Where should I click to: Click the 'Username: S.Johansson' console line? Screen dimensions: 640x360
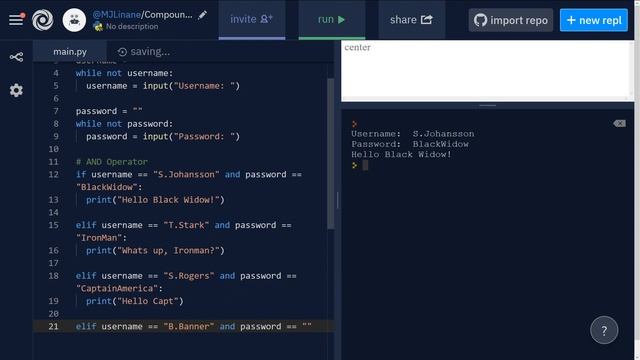tap(413, 134)
